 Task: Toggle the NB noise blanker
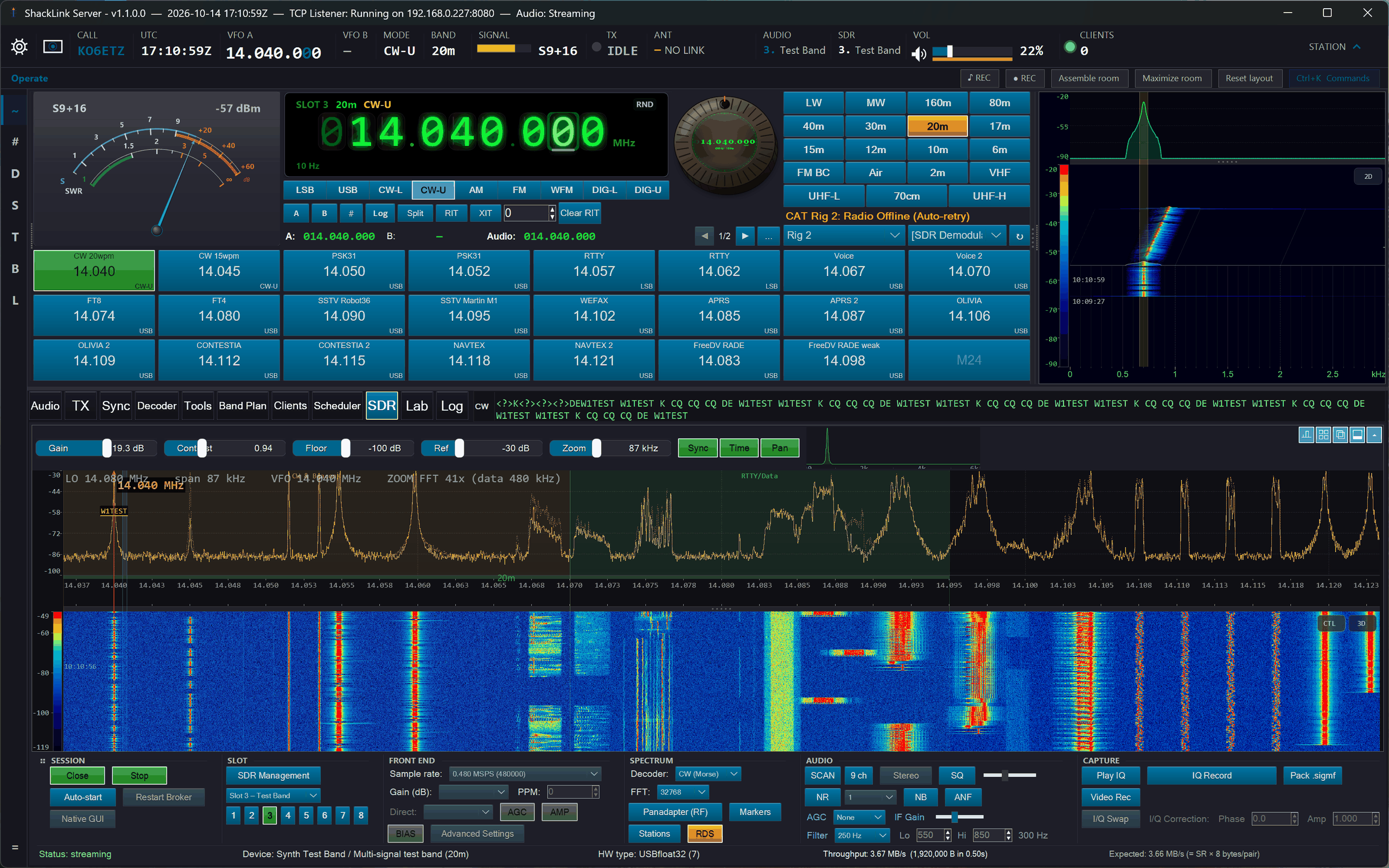[920, 797]
